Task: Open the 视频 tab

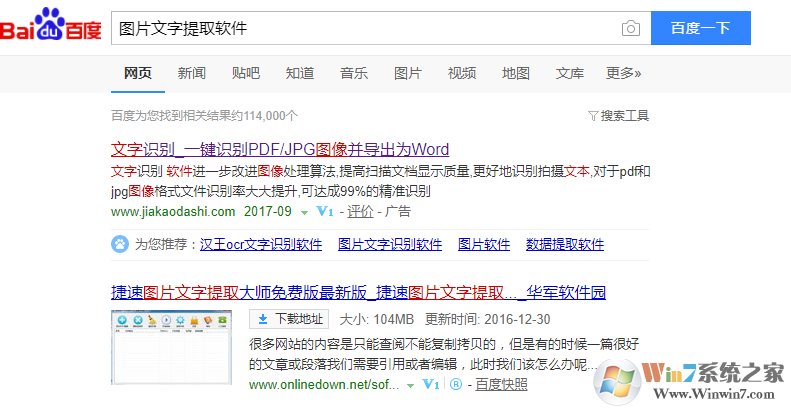Action: tap(462, 73)
